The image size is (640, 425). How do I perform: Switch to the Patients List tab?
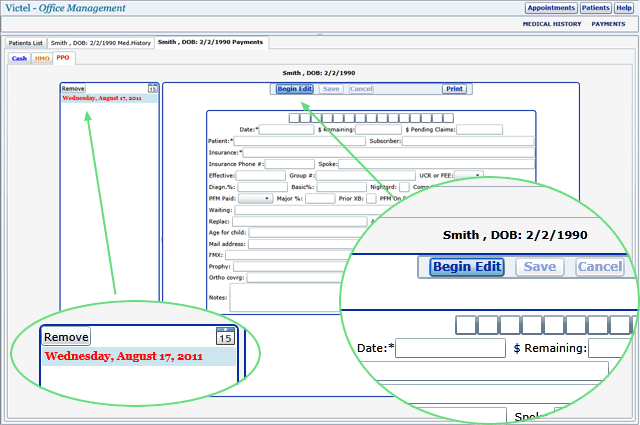[x=26, y=43]
